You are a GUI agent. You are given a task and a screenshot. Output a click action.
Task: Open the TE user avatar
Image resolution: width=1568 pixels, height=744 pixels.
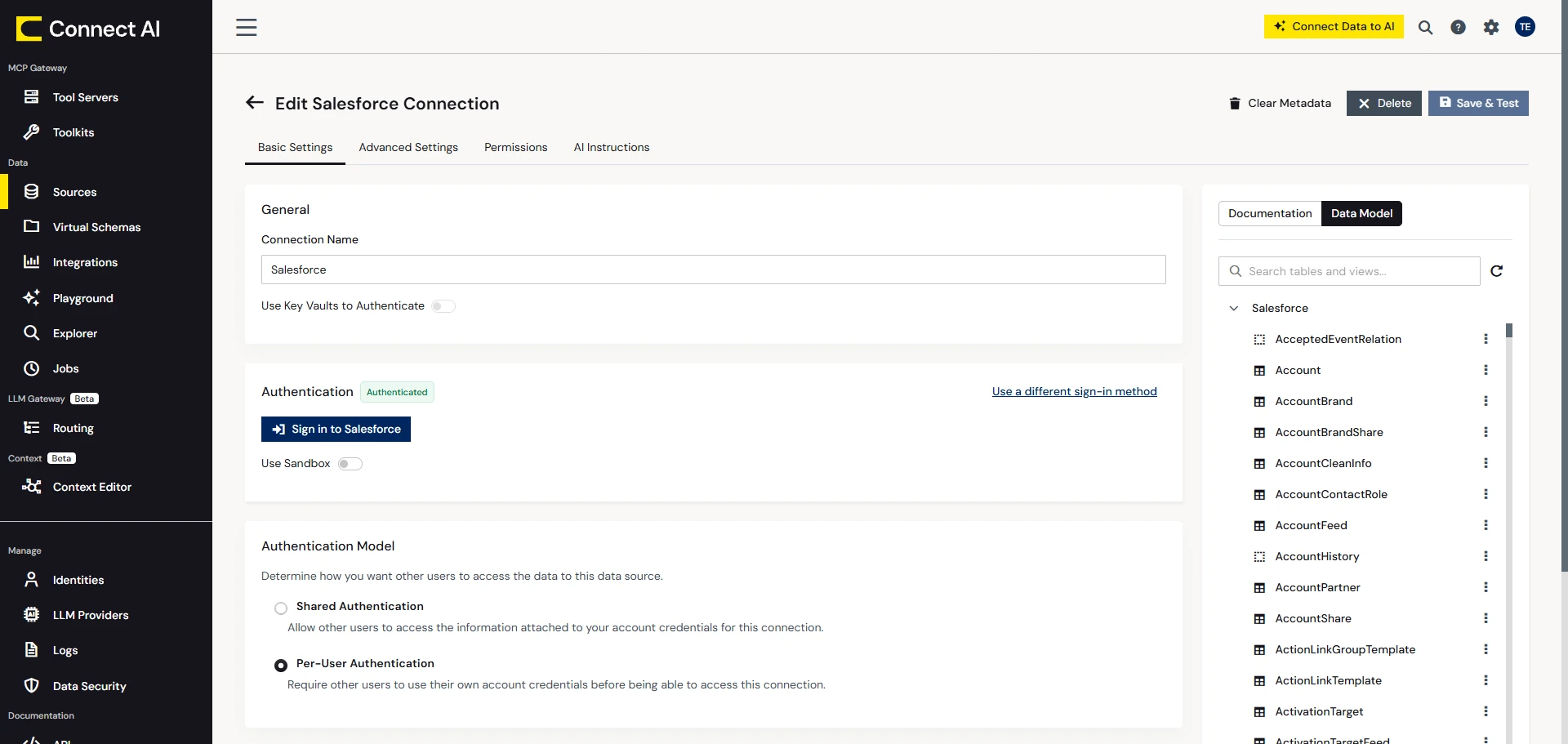coord(1525,27)
